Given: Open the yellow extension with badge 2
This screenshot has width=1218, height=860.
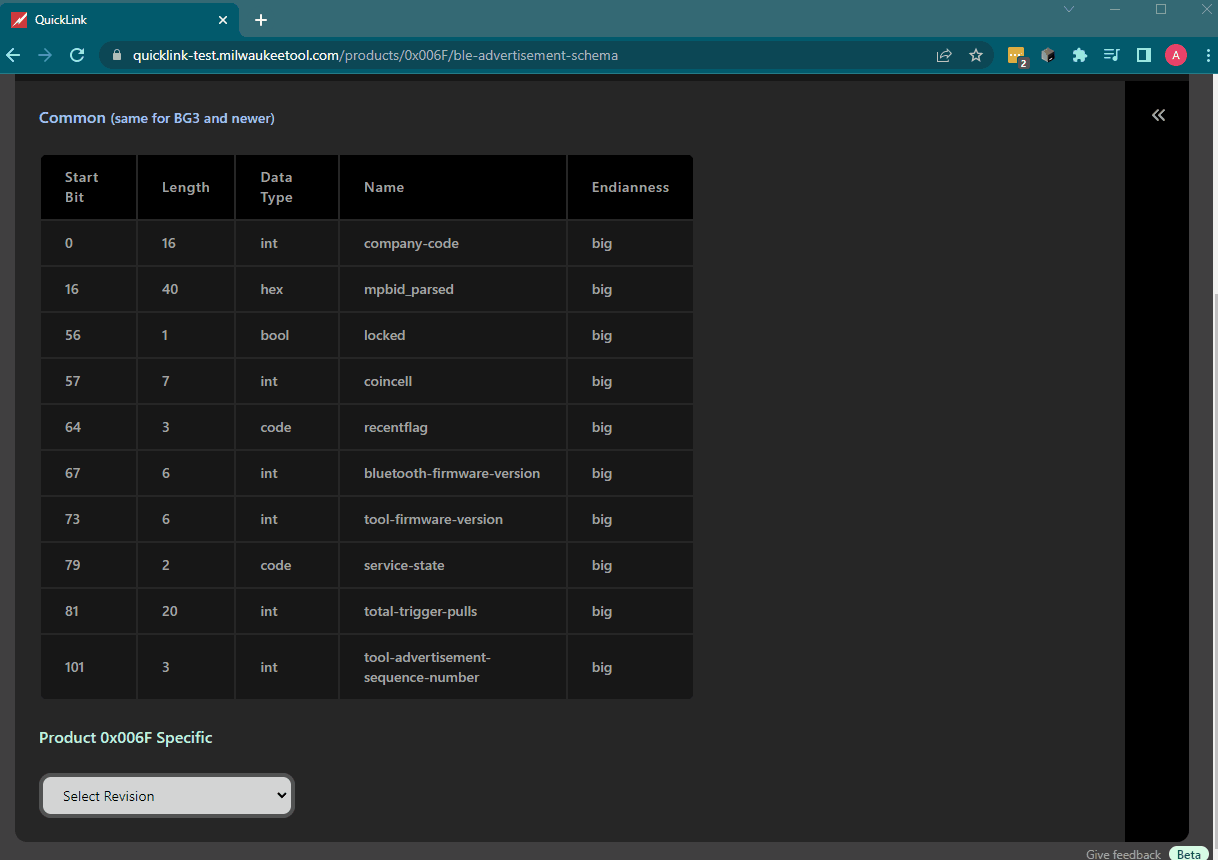Looking at the screenshot, I should click(x=1017, y=57).
